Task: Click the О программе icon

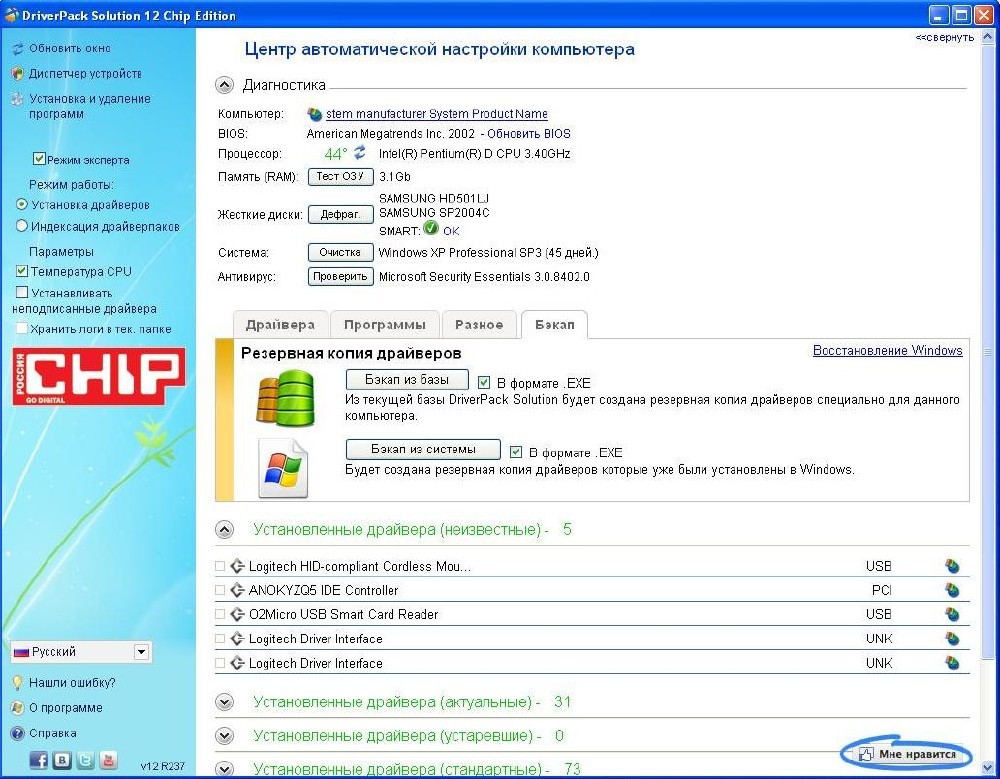Action: (18, 708)
